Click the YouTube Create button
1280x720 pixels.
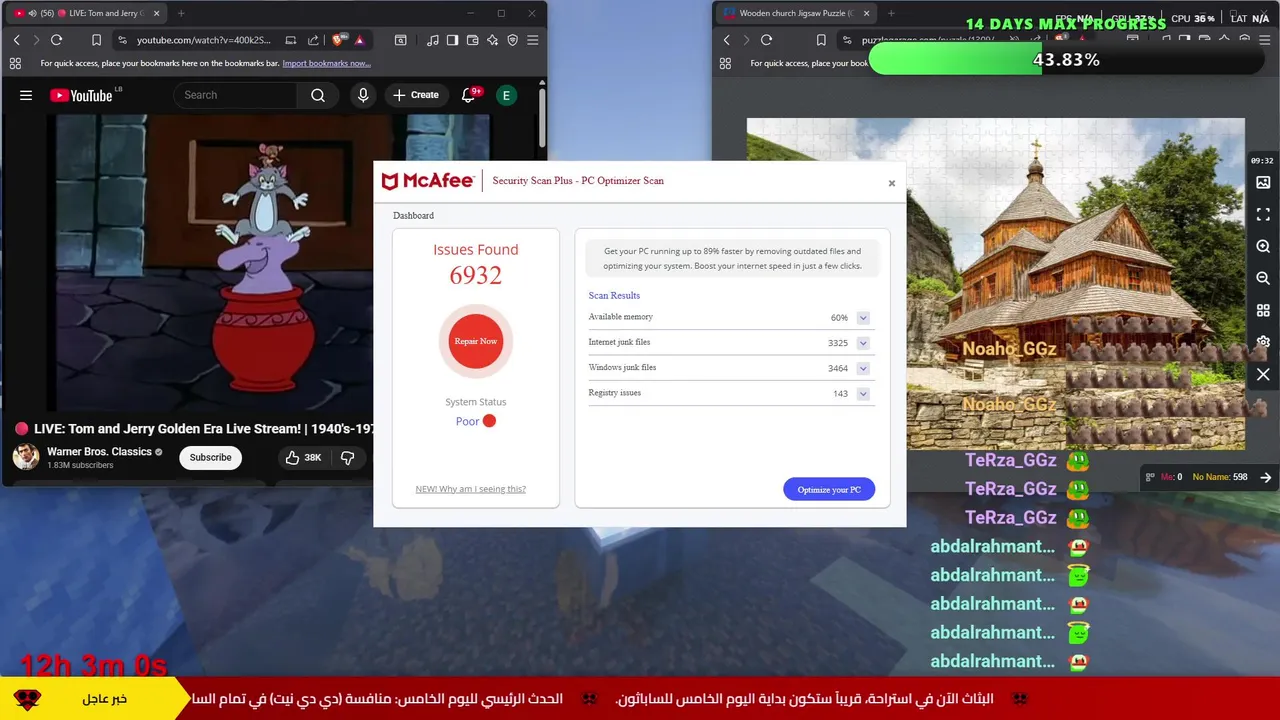(x=416, y=95)
